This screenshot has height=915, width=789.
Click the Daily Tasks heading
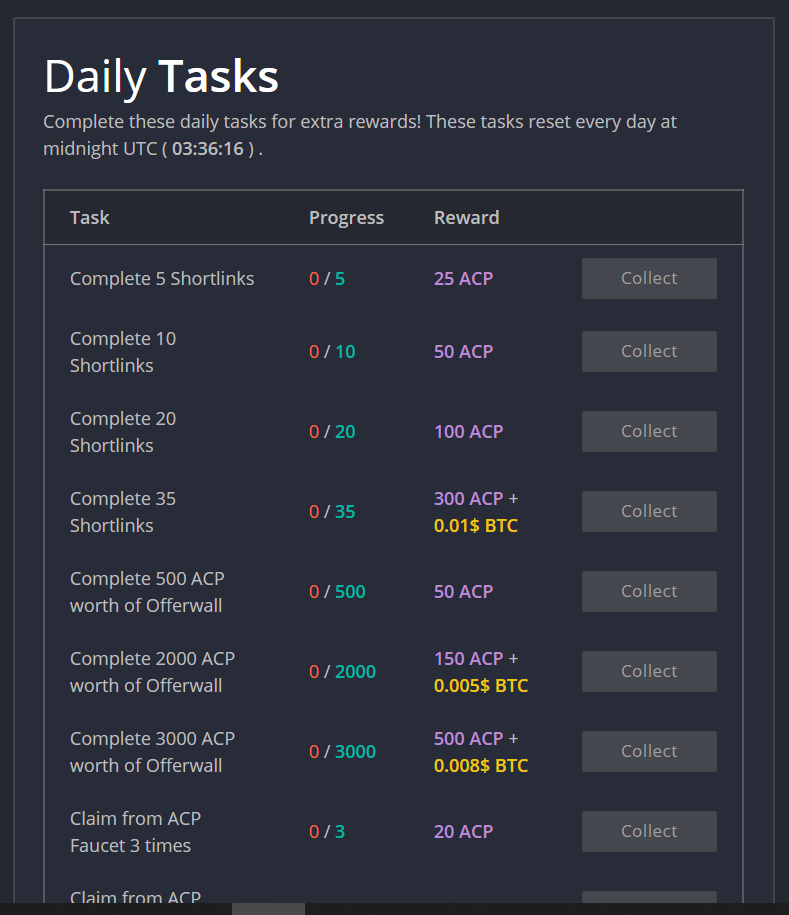point(161,76)
